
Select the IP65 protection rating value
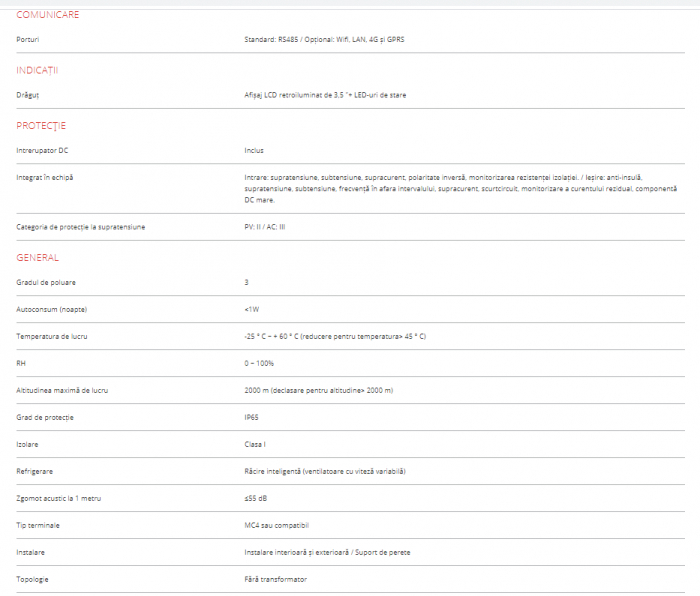coord(253,417)
